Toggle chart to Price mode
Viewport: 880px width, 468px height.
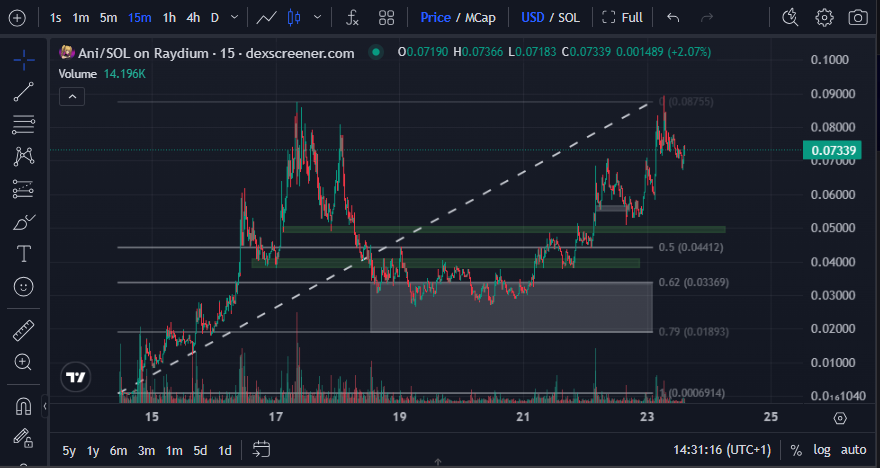coord(436,18)
